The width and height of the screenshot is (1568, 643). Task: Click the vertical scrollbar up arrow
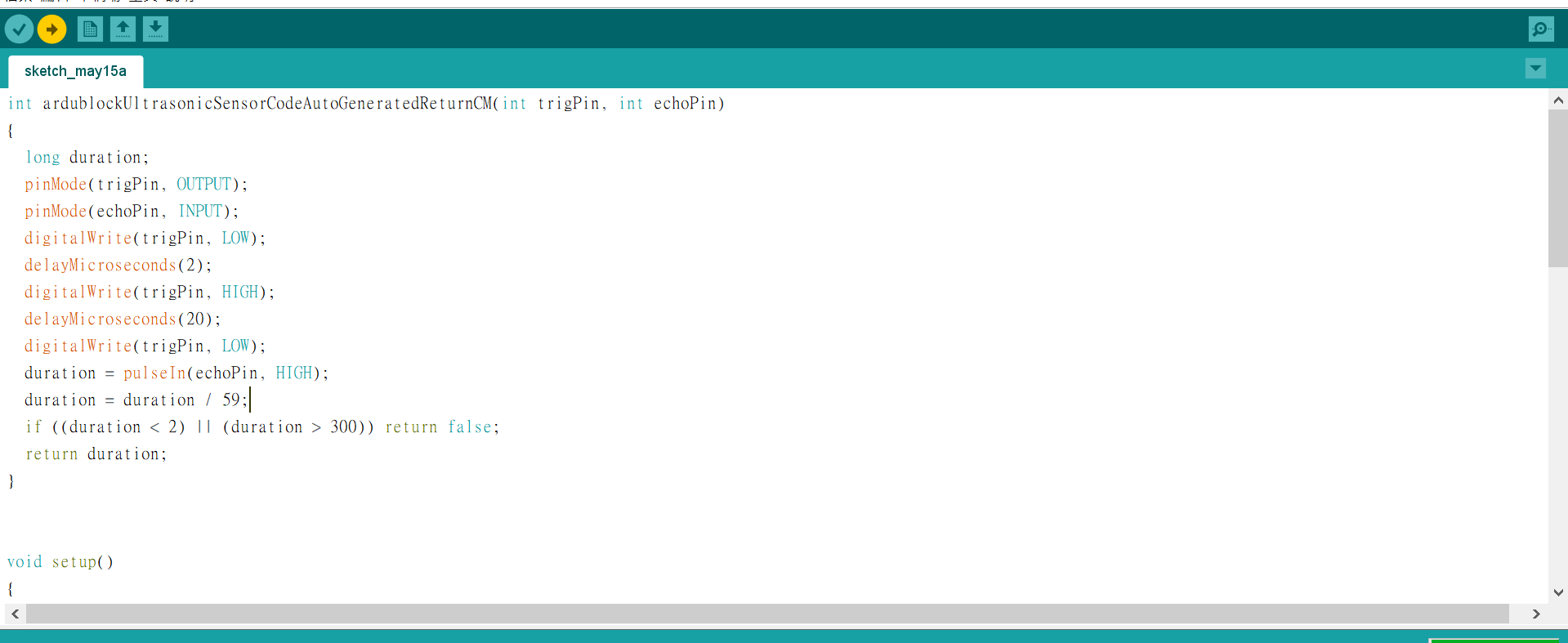(x=1558, y=100)
